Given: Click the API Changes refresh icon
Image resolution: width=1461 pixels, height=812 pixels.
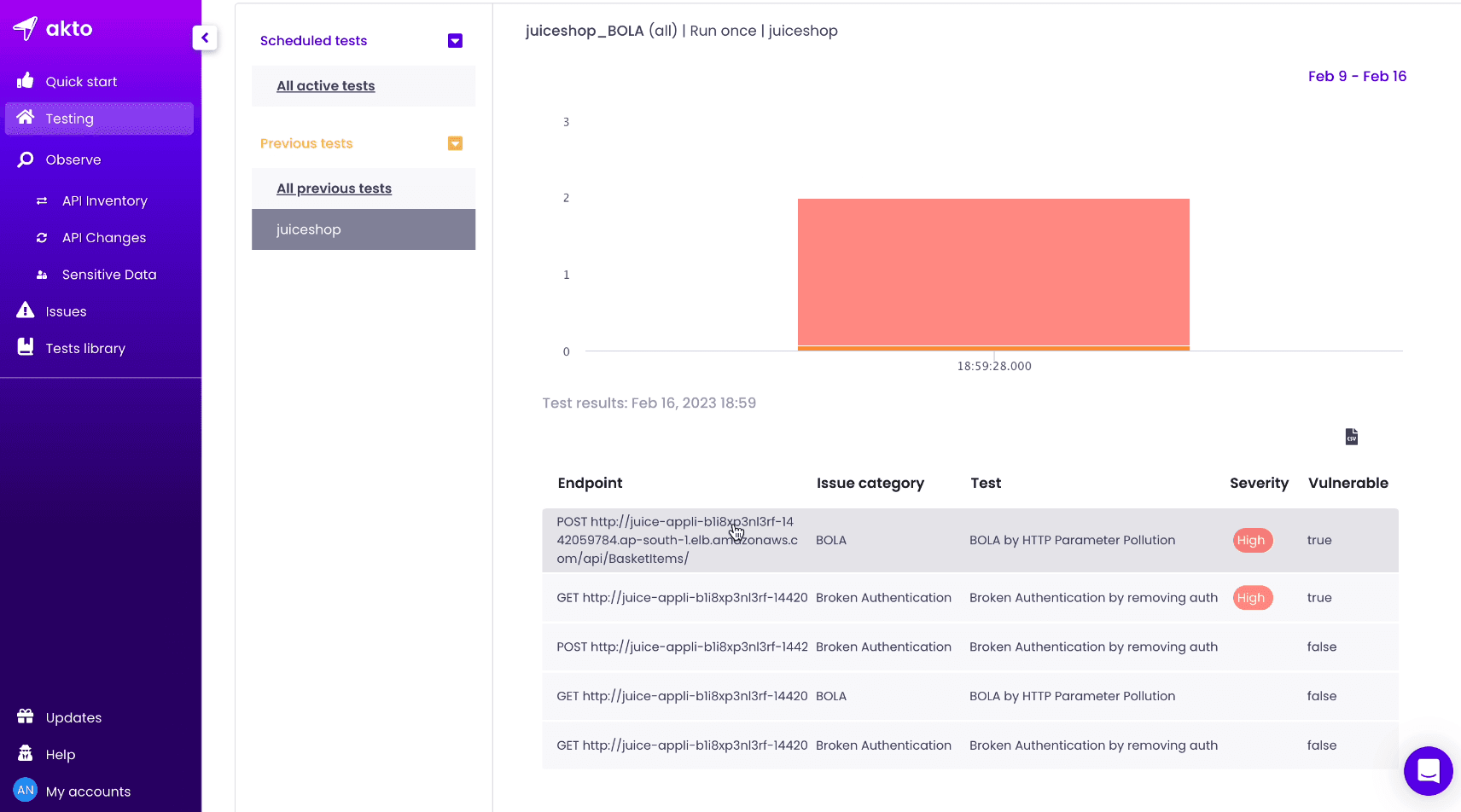Looking at the screenshot, I should click(42, 238).
